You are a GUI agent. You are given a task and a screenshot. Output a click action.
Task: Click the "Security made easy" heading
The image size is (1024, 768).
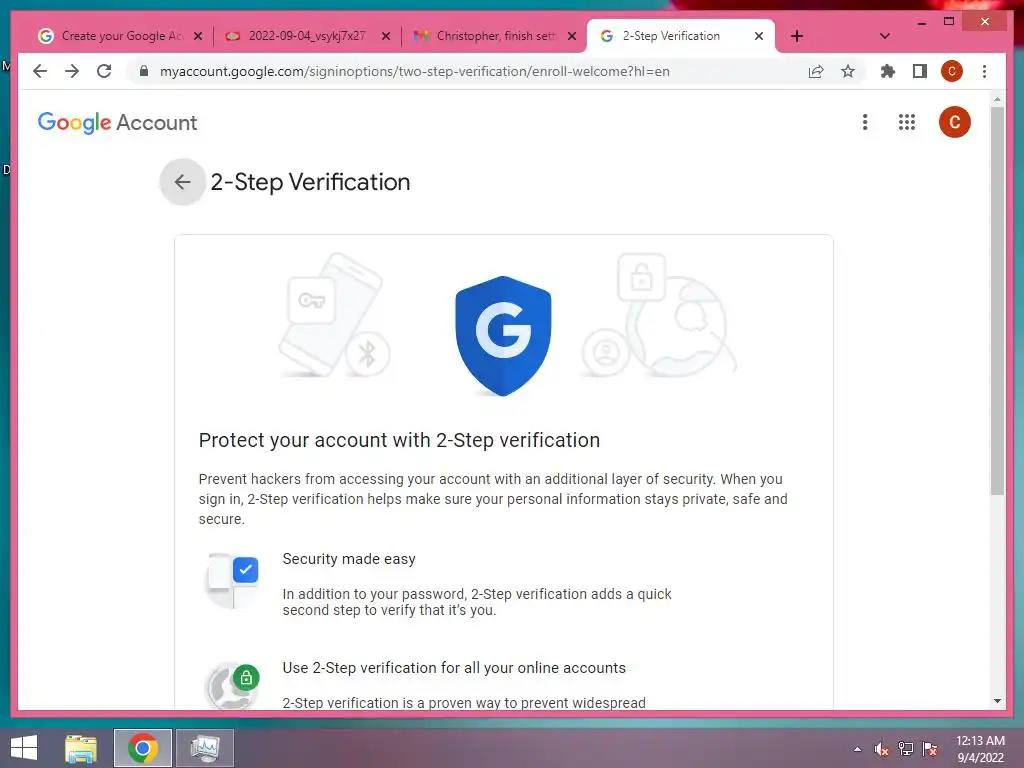tap(349, 559)
